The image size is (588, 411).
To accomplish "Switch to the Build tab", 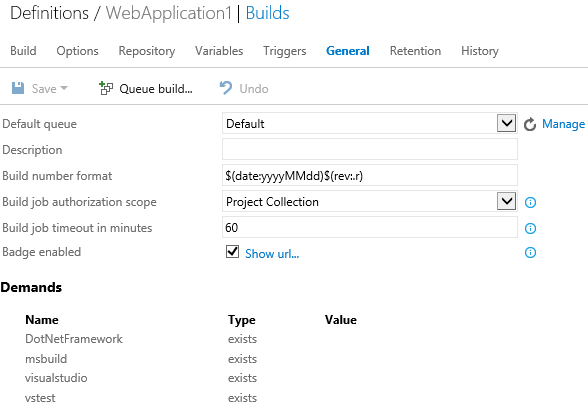I will [x=23, y=51].
